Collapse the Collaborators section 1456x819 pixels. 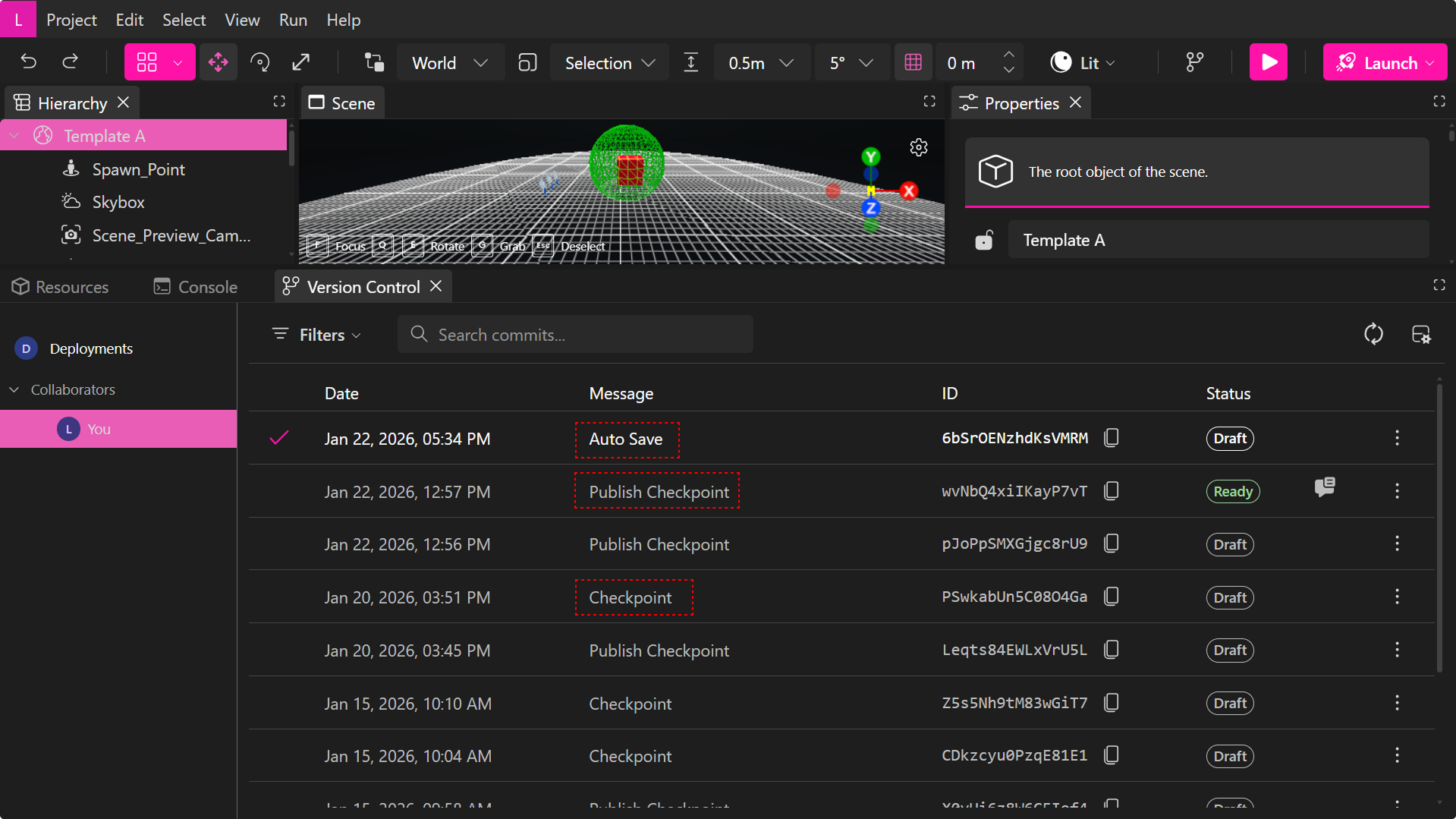tap(14, 389)
